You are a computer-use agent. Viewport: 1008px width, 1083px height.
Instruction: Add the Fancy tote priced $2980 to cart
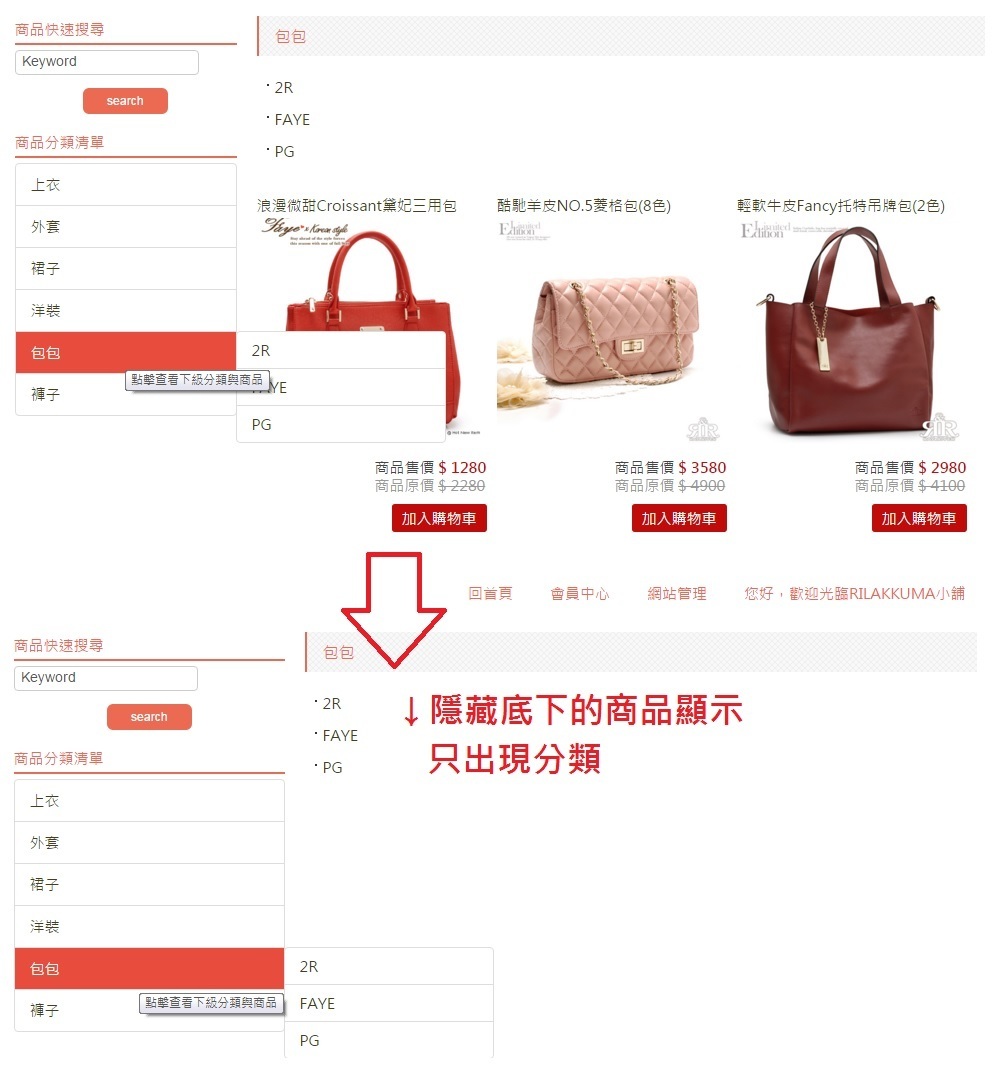coord(919,518)
